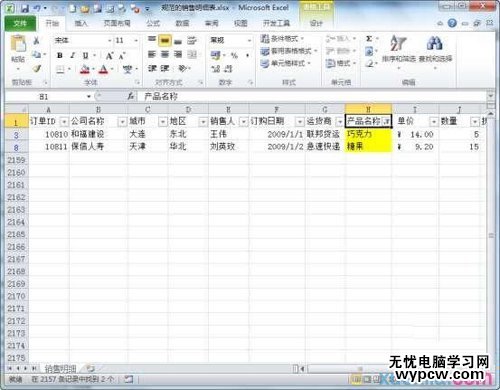Click the Cut scissors icon
The height and width of the screenshot is (390, 500).
[36, 41]
